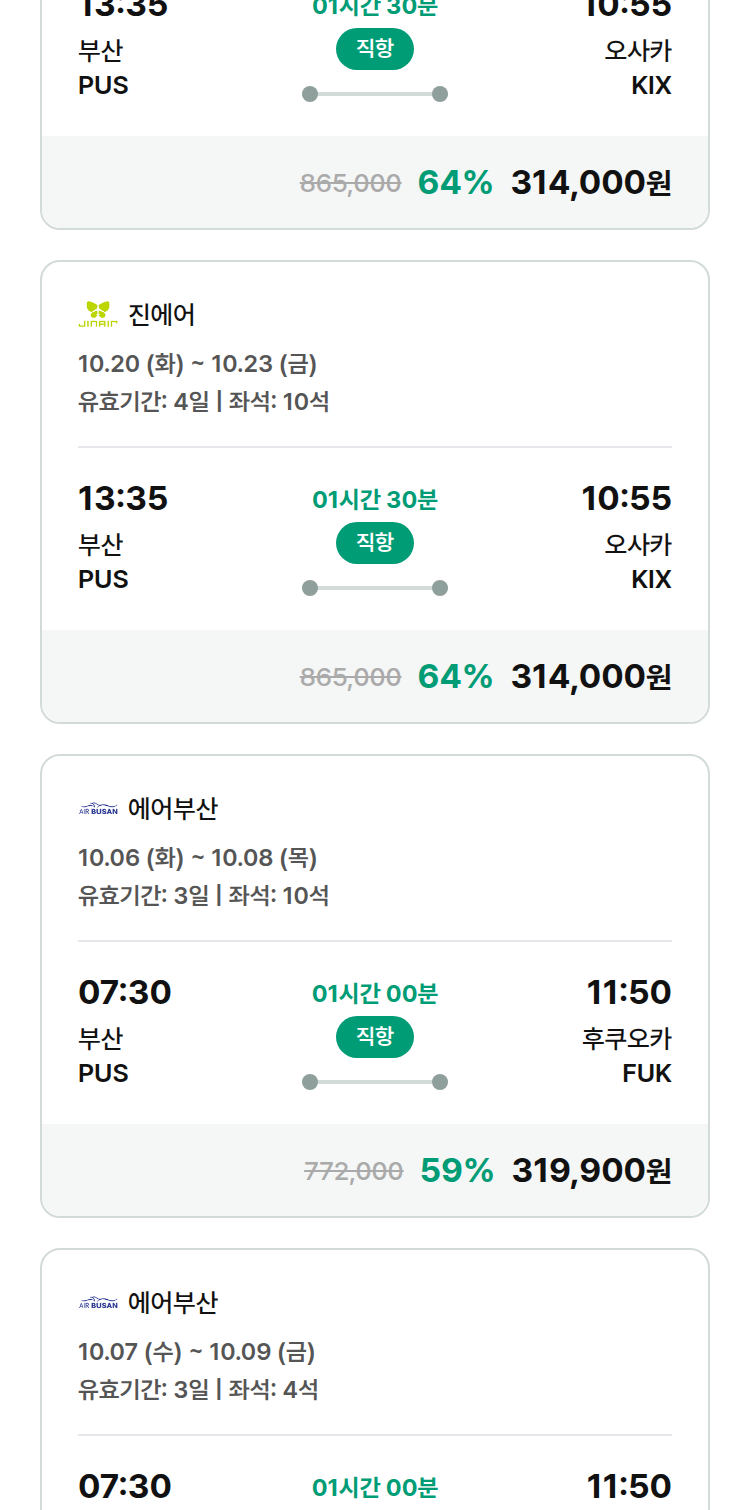
Task: Click 59% discount label on Air Busan card
Action: tap(457, 1170)
